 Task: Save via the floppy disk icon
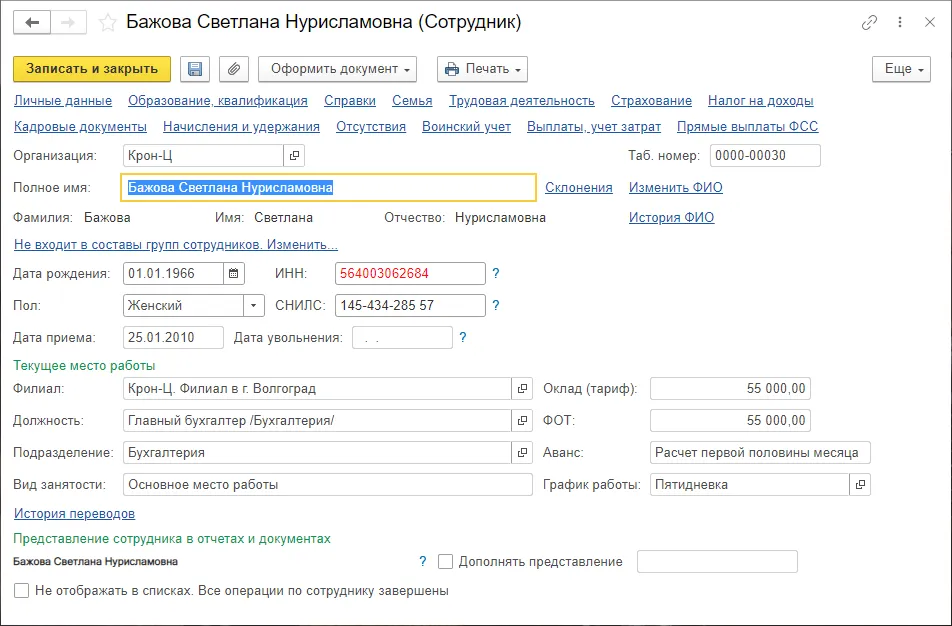coord(196,69)
